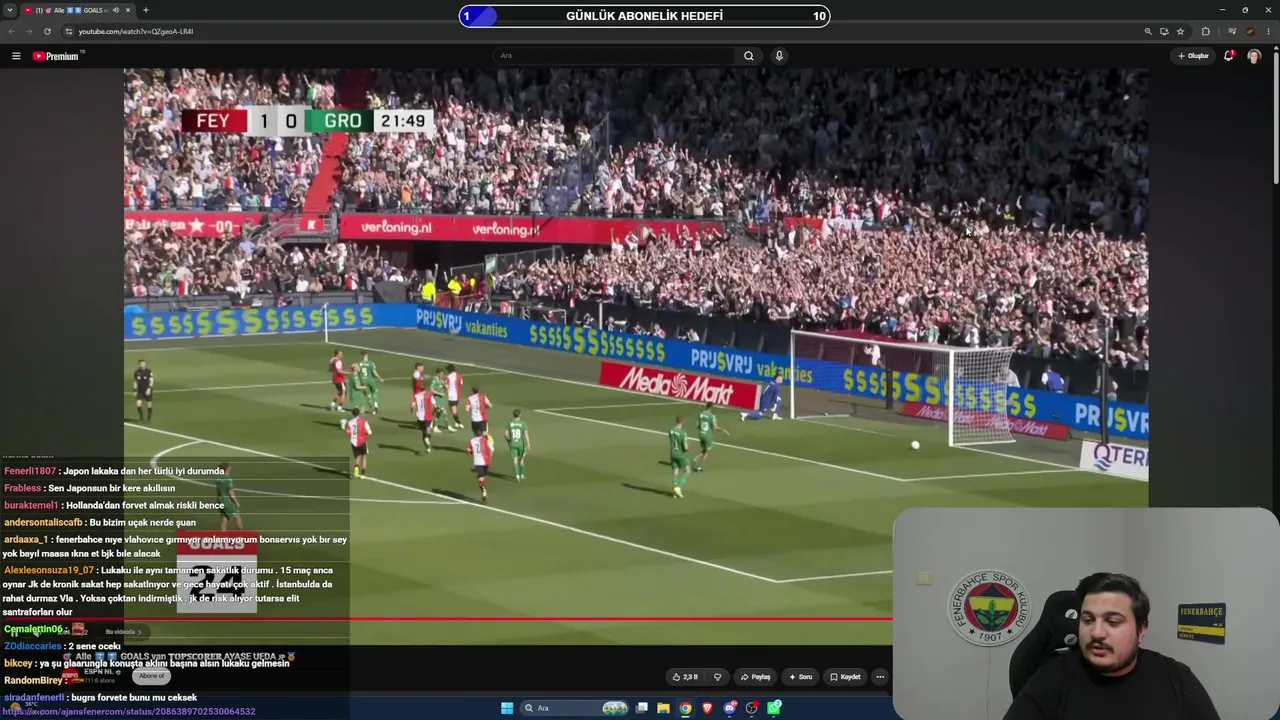The image size is (1280, 720).
Task: Click chat username 'ZOdiaccaries'
Action: 33,646
